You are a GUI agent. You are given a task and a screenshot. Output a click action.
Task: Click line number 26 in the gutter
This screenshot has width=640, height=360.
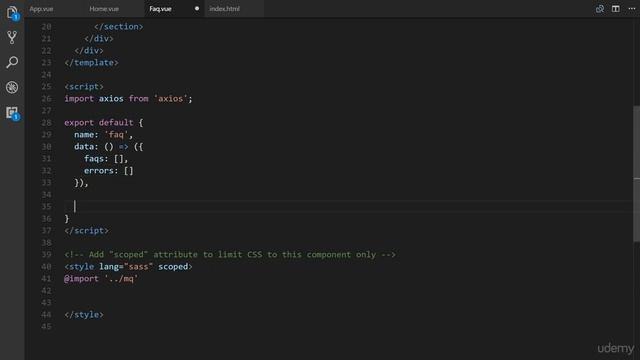(46, 99)
